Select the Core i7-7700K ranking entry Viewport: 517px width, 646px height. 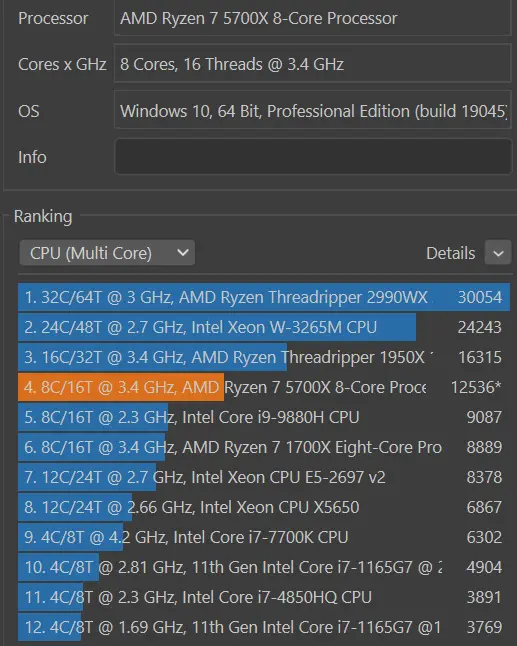coord(264,537)
